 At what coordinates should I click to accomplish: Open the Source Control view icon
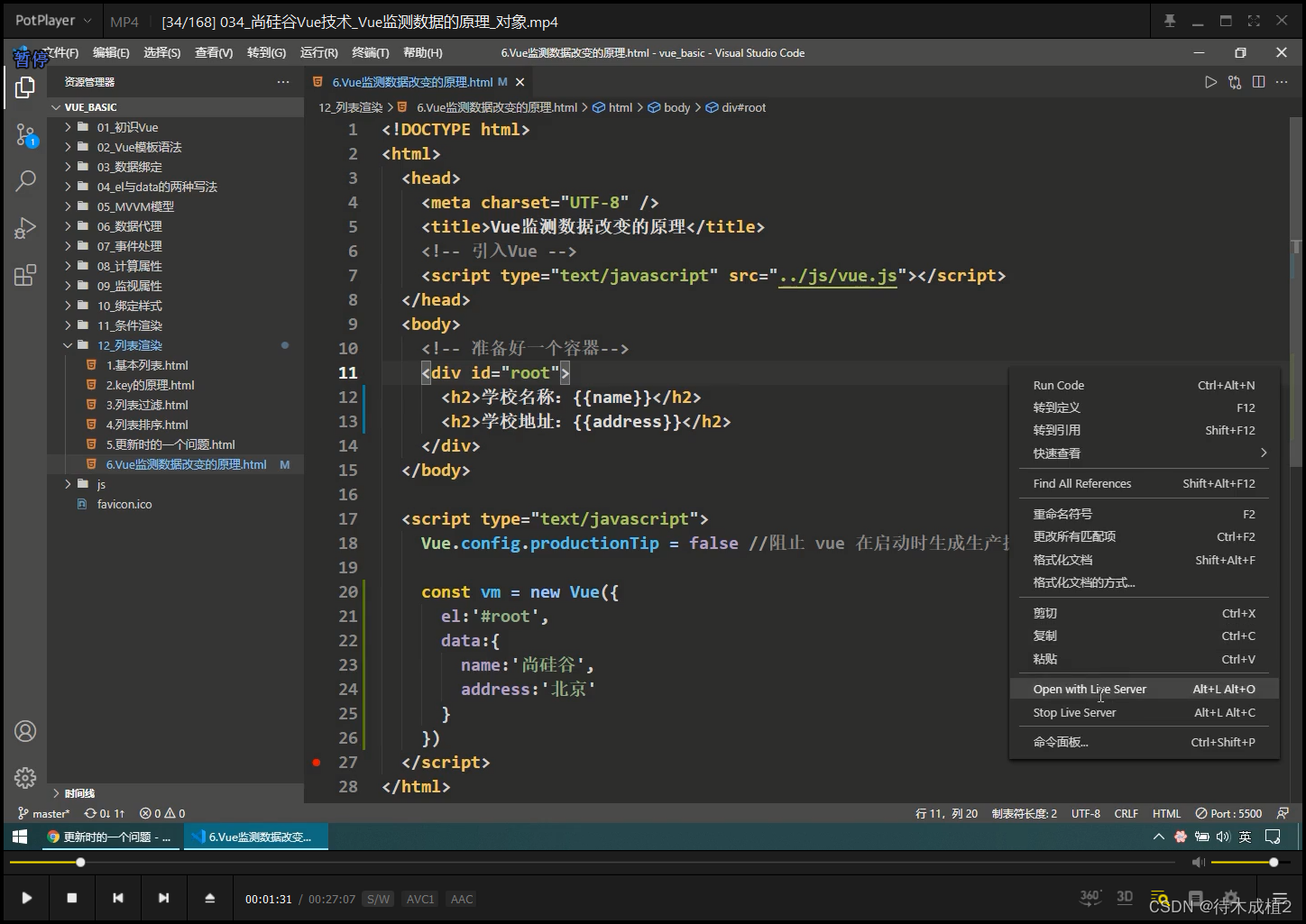click(25, 135)
